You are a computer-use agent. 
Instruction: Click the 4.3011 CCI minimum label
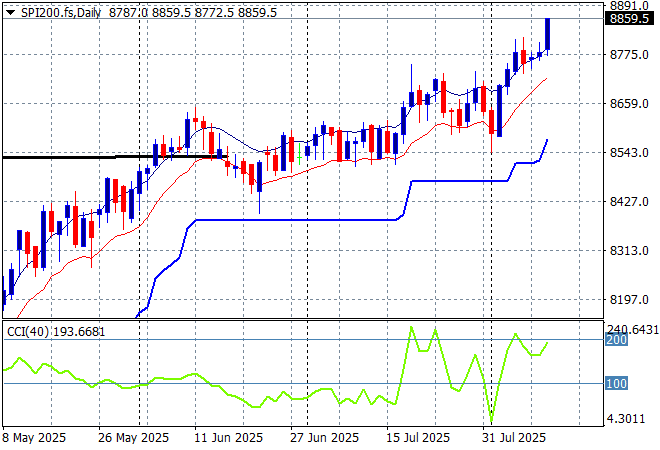pyautogui.click(x=627, y=420)
